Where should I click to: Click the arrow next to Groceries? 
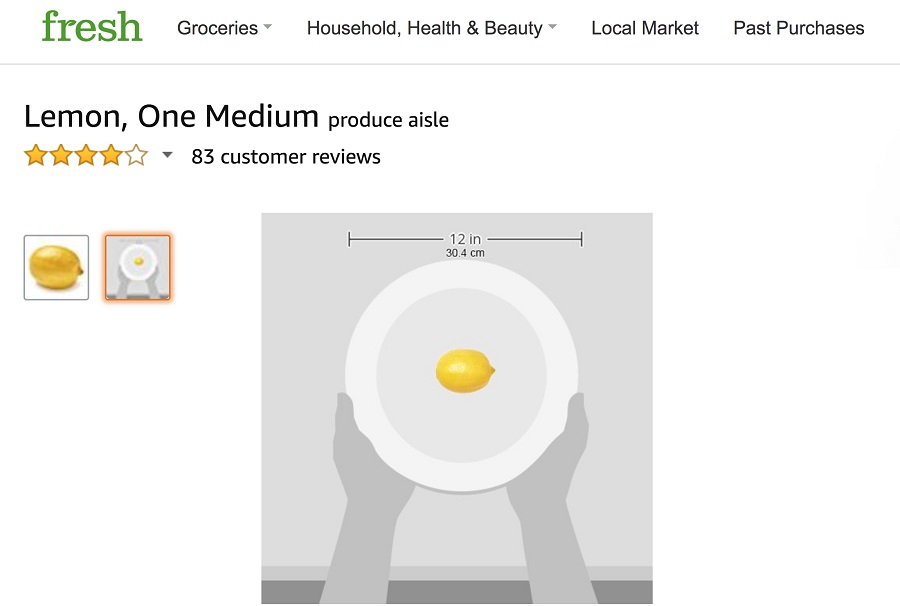[x=267, y=27]
